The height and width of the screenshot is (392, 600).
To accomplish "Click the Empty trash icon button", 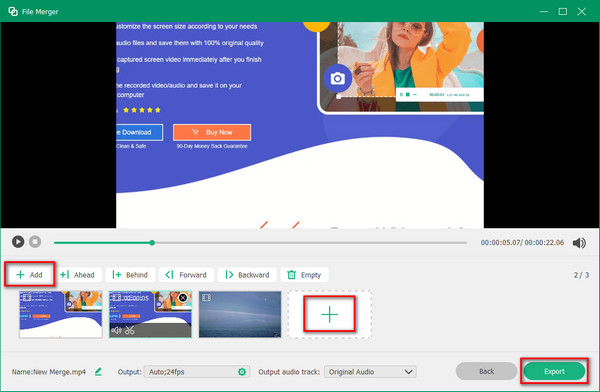I will 305,275.
